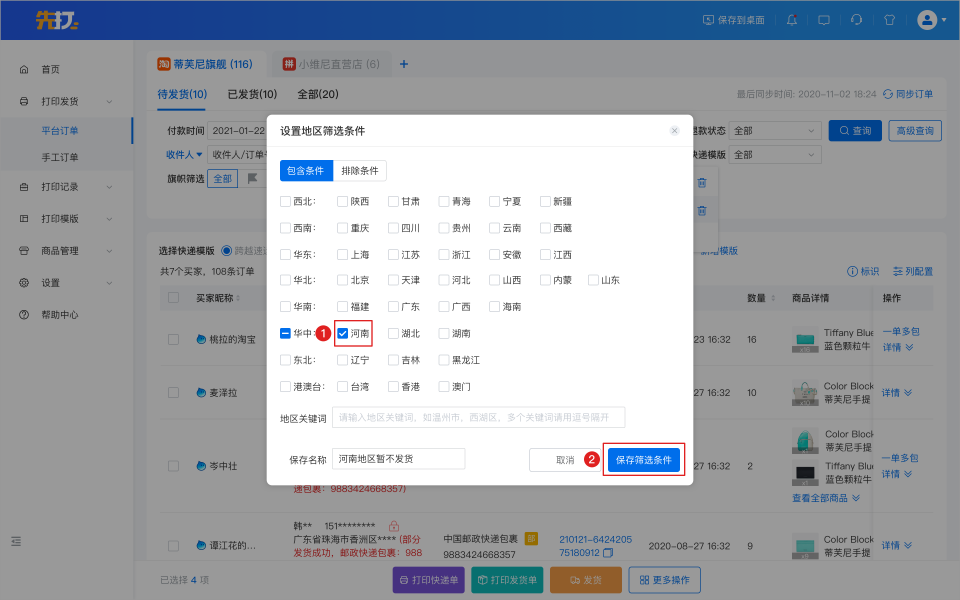Tick the 西北 region group checkbox
Viewport: 960px width, 600px height.
point(286,201)
